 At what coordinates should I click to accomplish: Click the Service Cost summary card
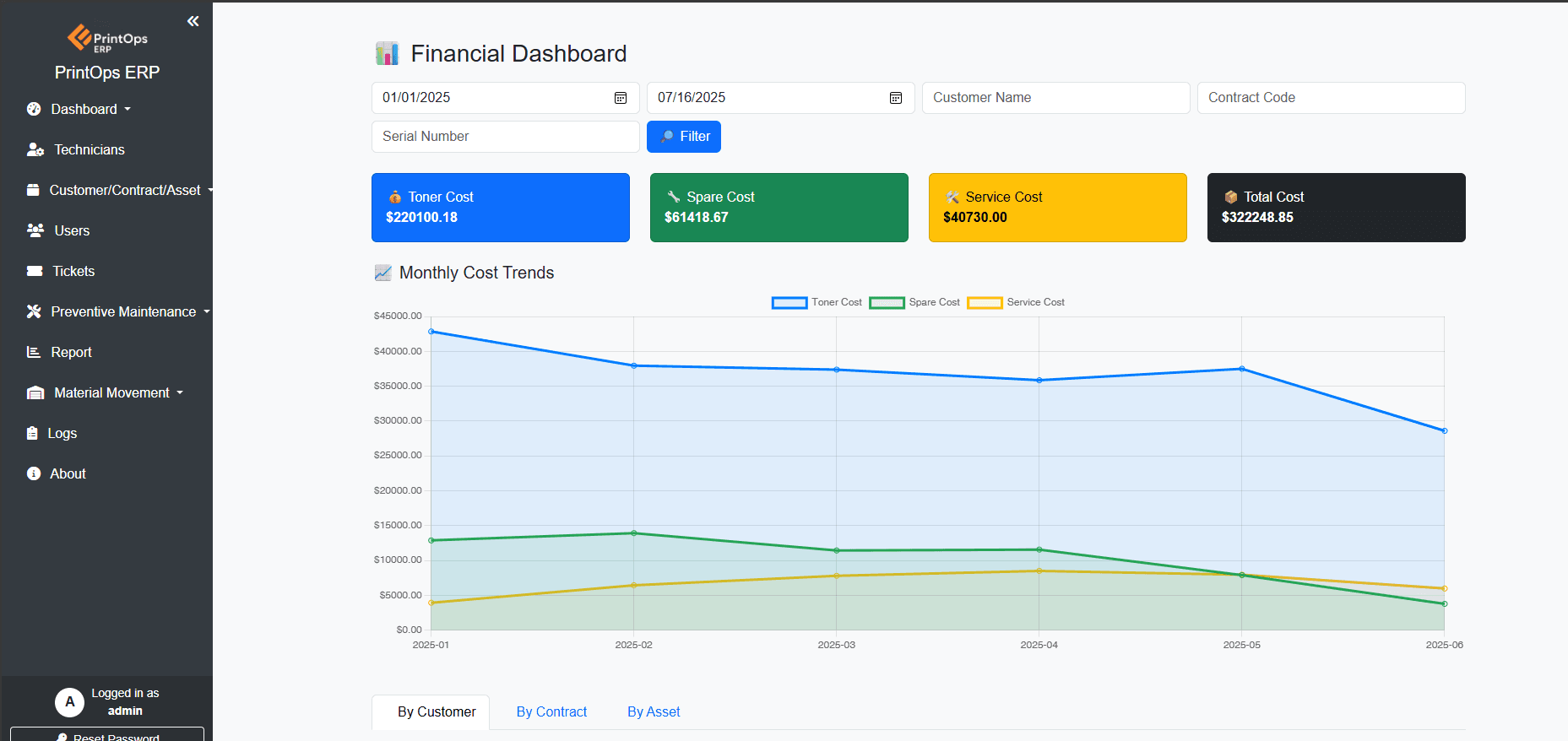click(x=1058, y=208)
